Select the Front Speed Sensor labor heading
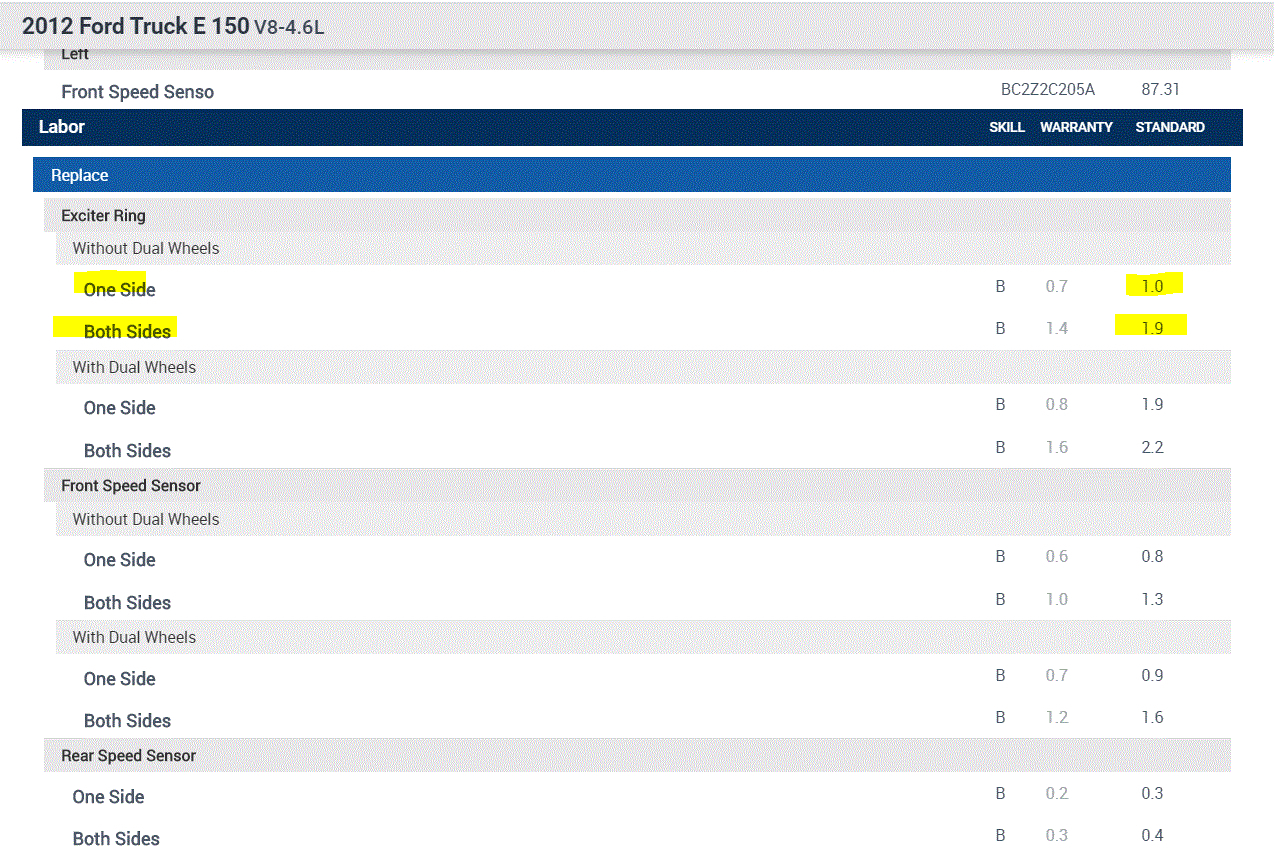Viewport: 1274px width, 866px height. tap(131, 486)
